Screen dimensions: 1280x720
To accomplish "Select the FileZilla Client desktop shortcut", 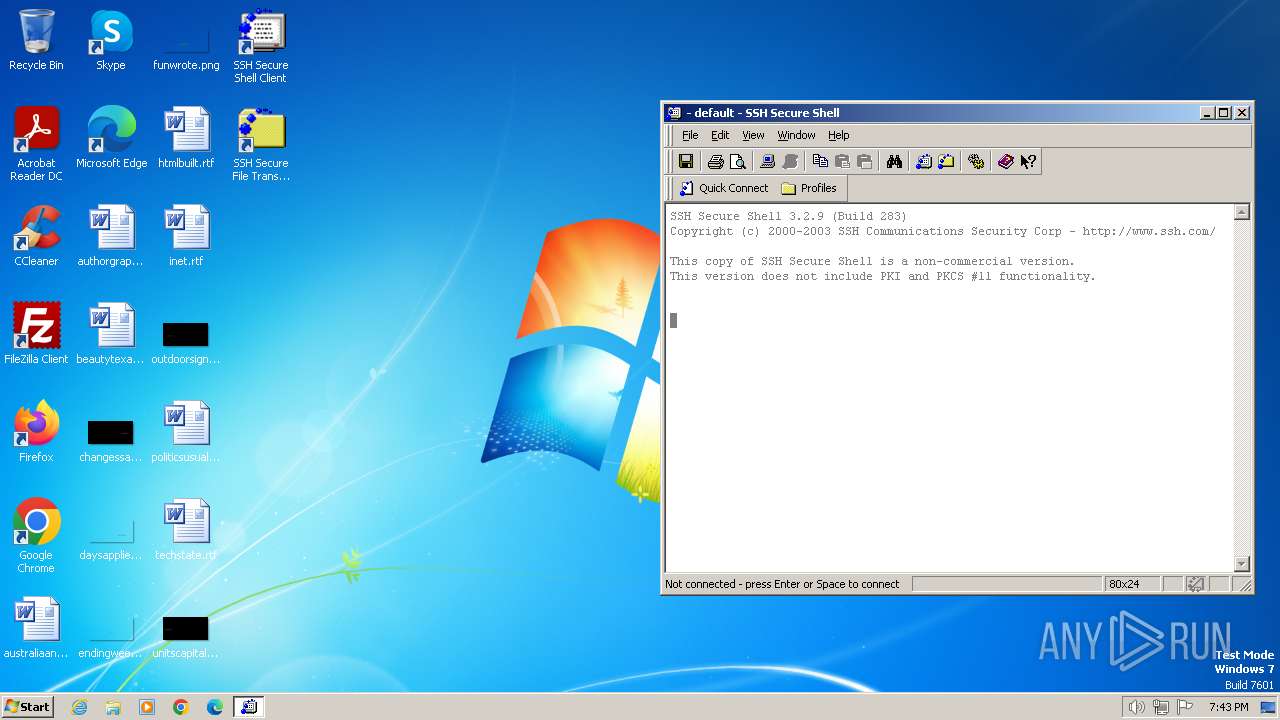I will pos(36,334).
